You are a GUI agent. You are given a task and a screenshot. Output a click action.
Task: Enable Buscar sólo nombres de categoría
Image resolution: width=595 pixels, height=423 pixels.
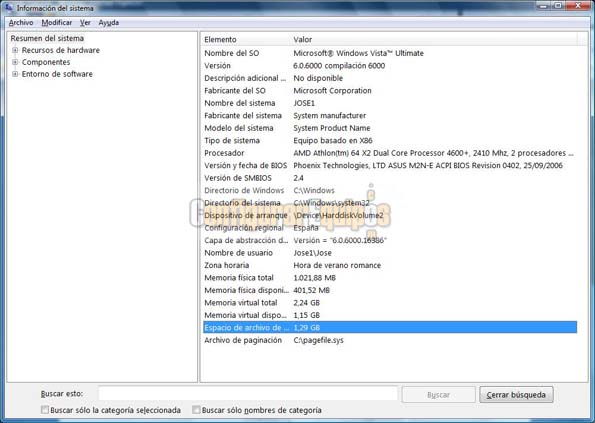196,410
